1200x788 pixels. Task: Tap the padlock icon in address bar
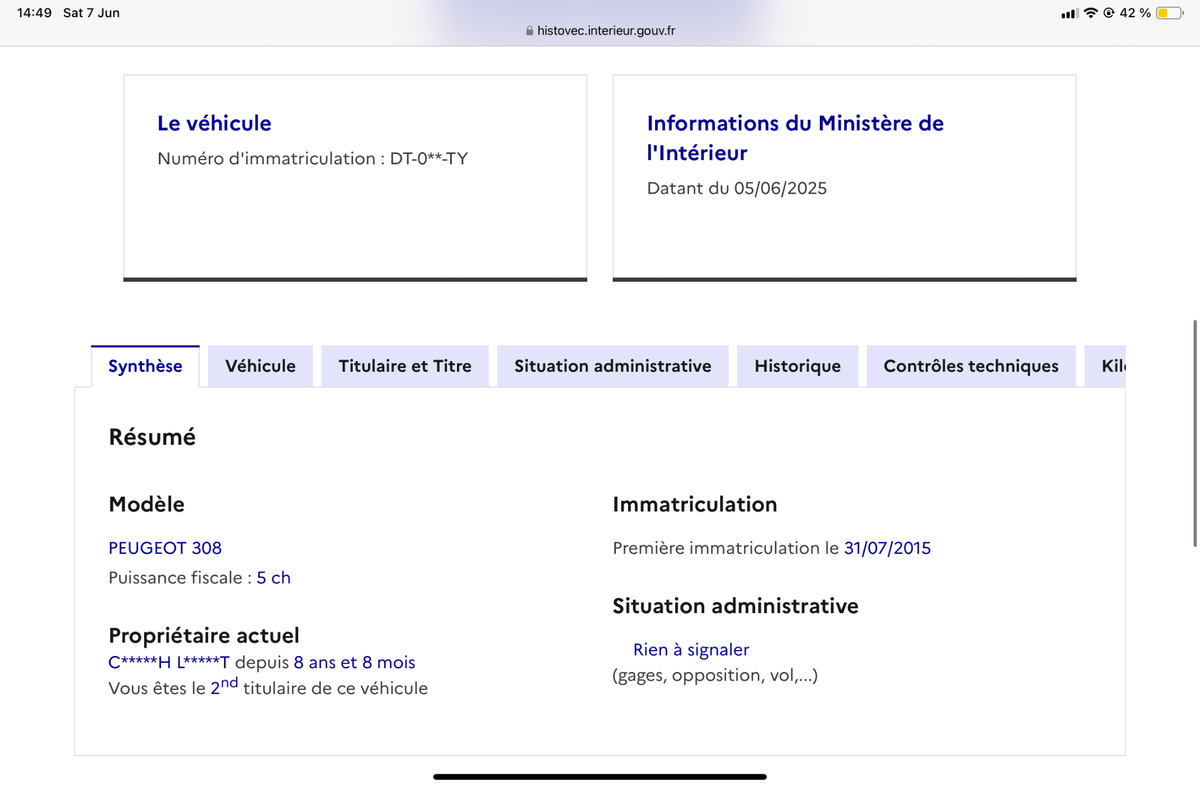530,31
